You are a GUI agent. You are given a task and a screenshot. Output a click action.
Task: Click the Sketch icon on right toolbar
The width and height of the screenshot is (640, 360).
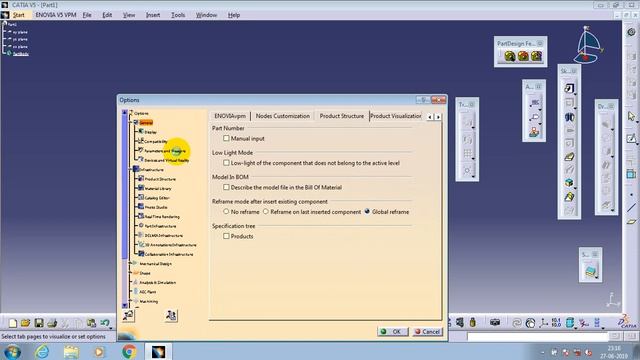pyautogui.click(x=631, y=139)
